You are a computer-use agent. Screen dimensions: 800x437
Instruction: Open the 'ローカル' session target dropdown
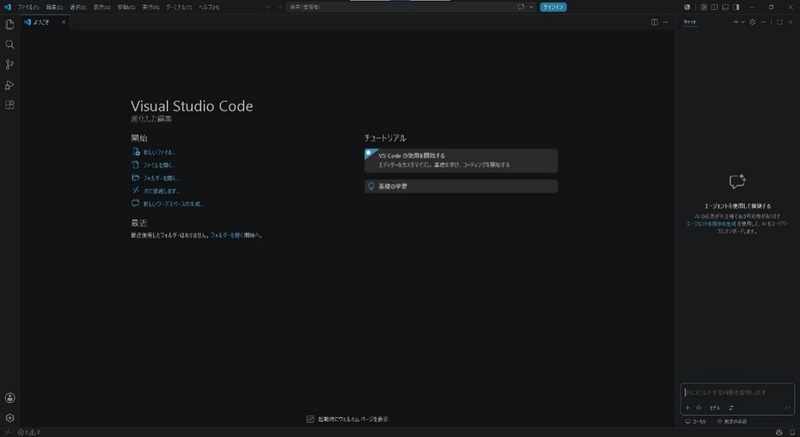pos(696,422)
